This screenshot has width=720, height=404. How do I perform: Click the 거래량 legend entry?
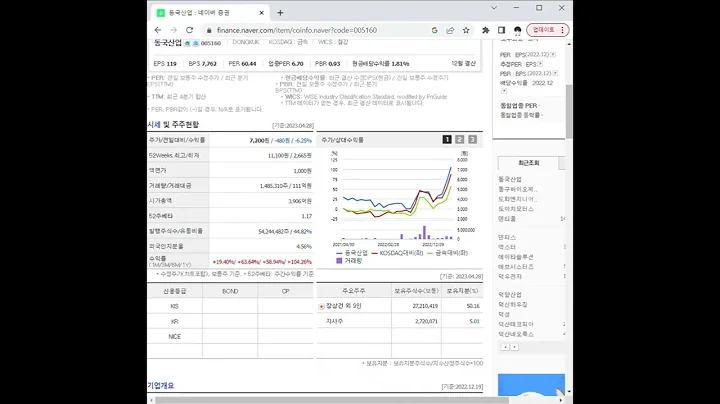pyautogui.click(x=349, y=261)
